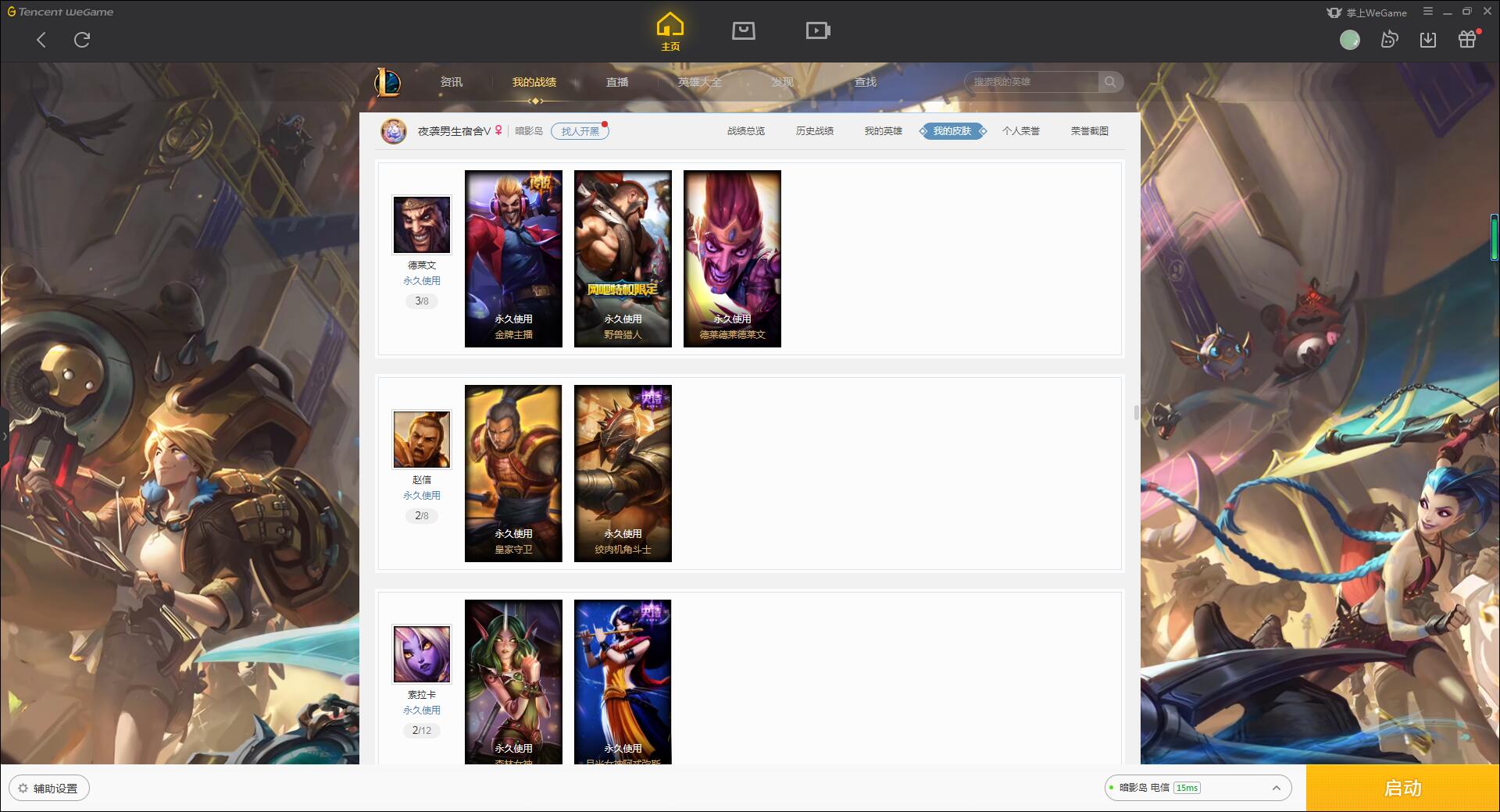Open the 金牌主播 skin card
Image resolution: width=1500 pixels, height=812 pixels.
(513, 258)
